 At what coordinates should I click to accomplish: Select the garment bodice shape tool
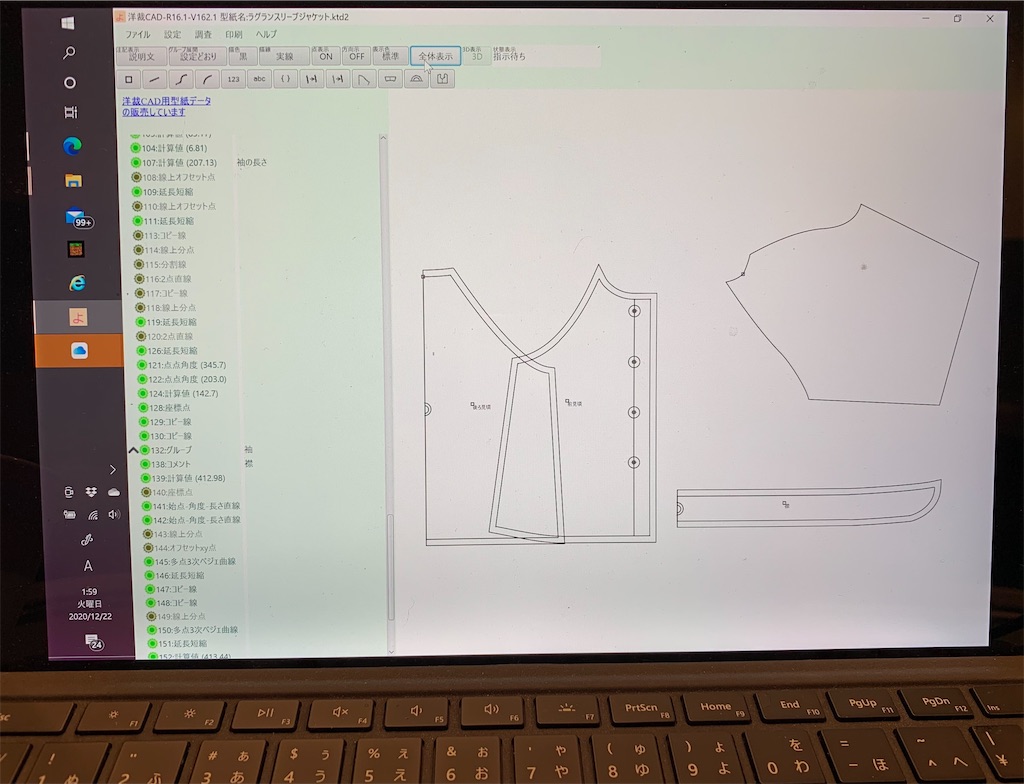pos(442,79)
